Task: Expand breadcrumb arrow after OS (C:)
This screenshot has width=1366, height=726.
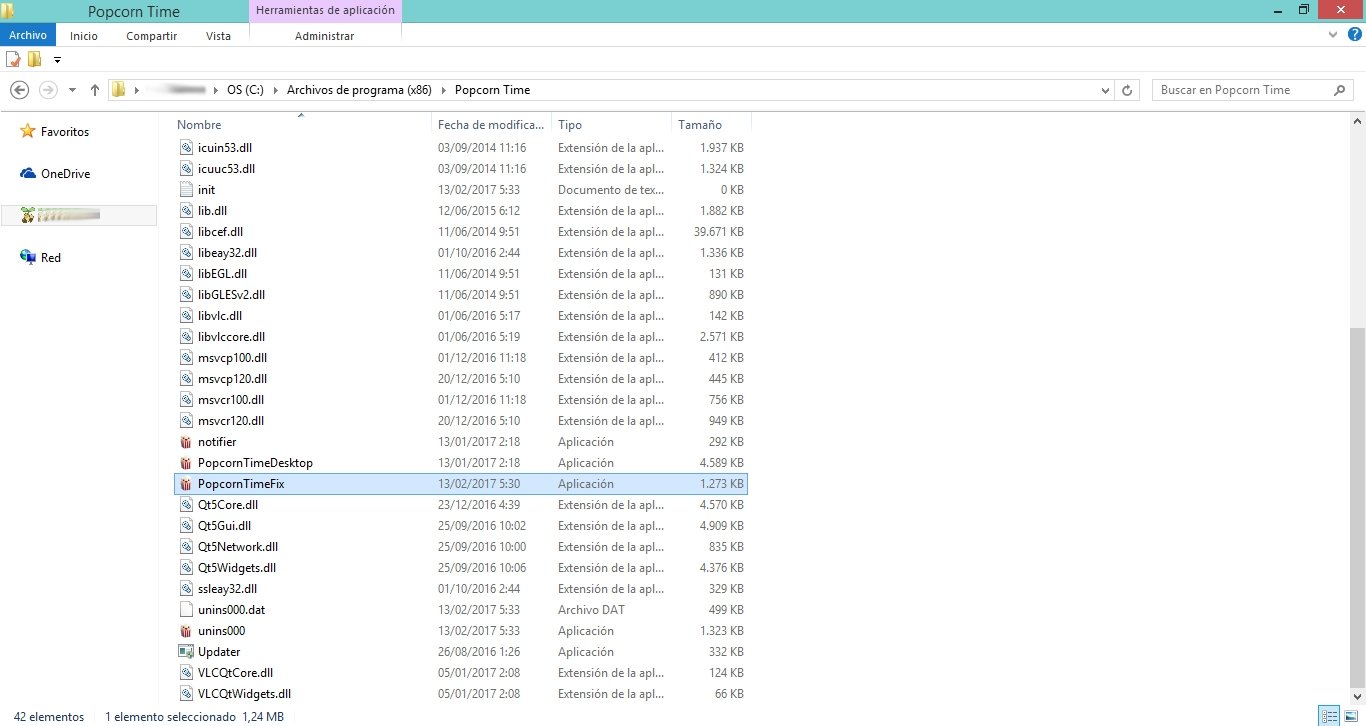Action: click(x=275, y=90)
